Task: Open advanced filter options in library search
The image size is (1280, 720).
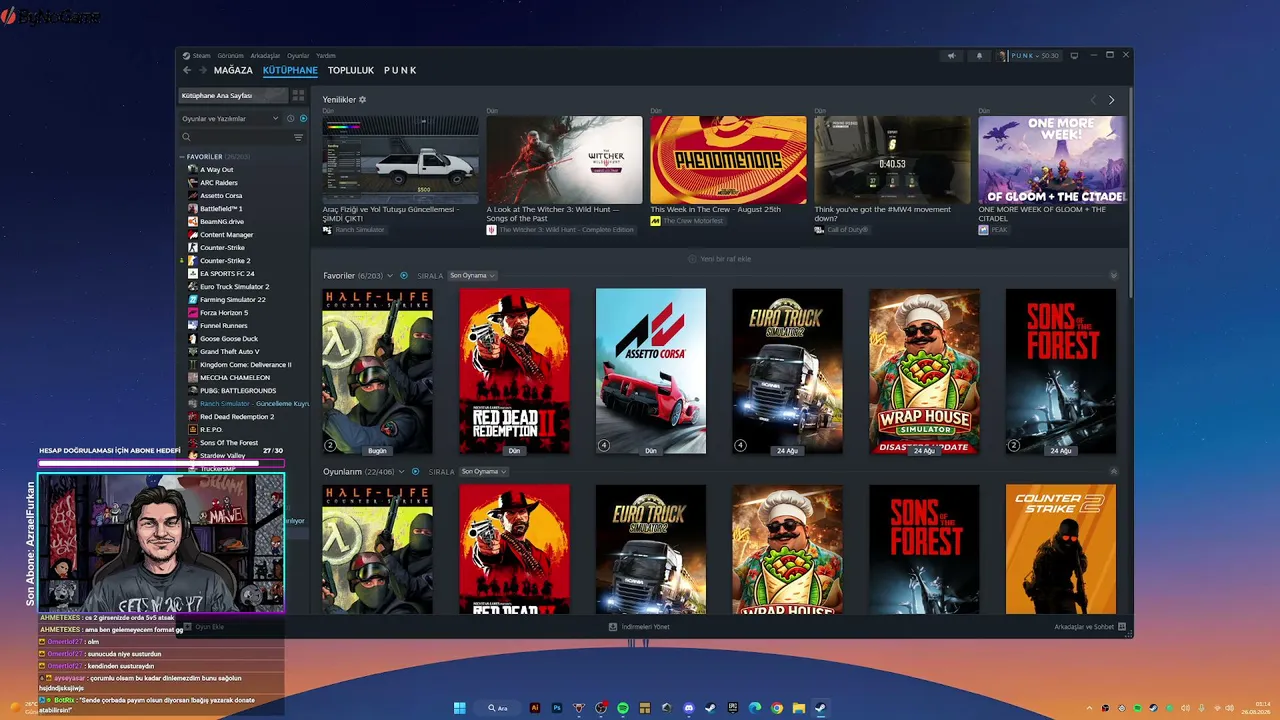Action: point(298,137)
